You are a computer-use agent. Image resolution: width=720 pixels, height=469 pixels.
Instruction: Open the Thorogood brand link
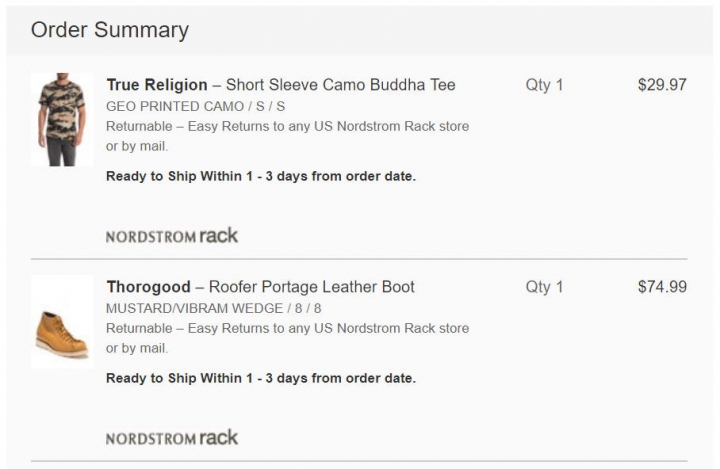tap(148, 287)
